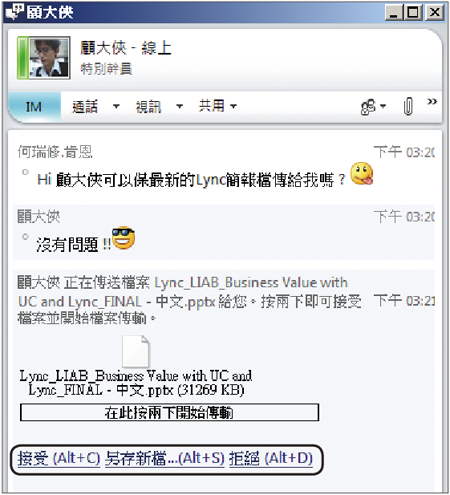Click the green presence status bar
Image resolution: width=450 pixels, height=495 pixels.
click(x=23, y=58)
